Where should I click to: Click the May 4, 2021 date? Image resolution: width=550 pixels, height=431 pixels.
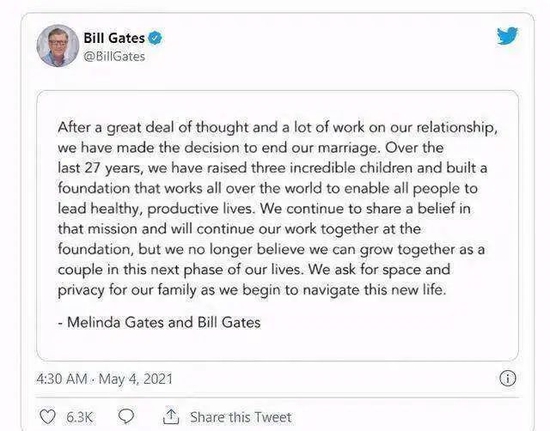(136, 379)
